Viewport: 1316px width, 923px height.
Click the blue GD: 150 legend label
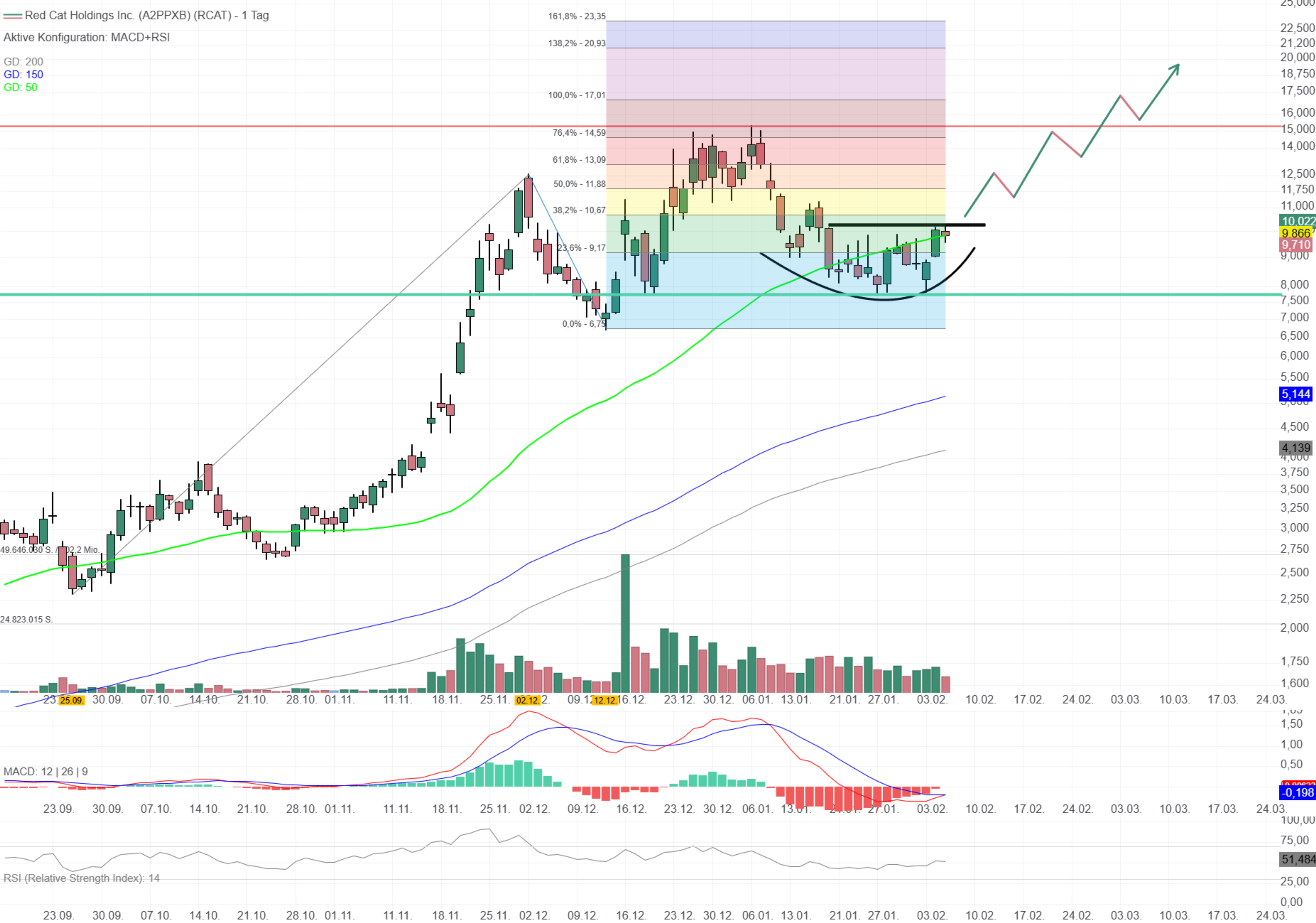(x=23, y=75)
